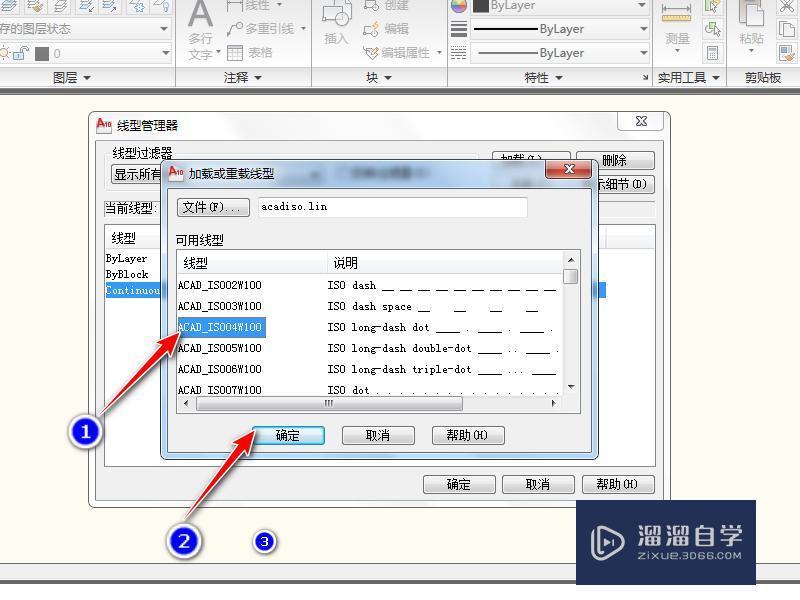Select the multiline text (多行文字) tool
The height and width of the screenshot is (600, 800).
[x=201, y=31]
